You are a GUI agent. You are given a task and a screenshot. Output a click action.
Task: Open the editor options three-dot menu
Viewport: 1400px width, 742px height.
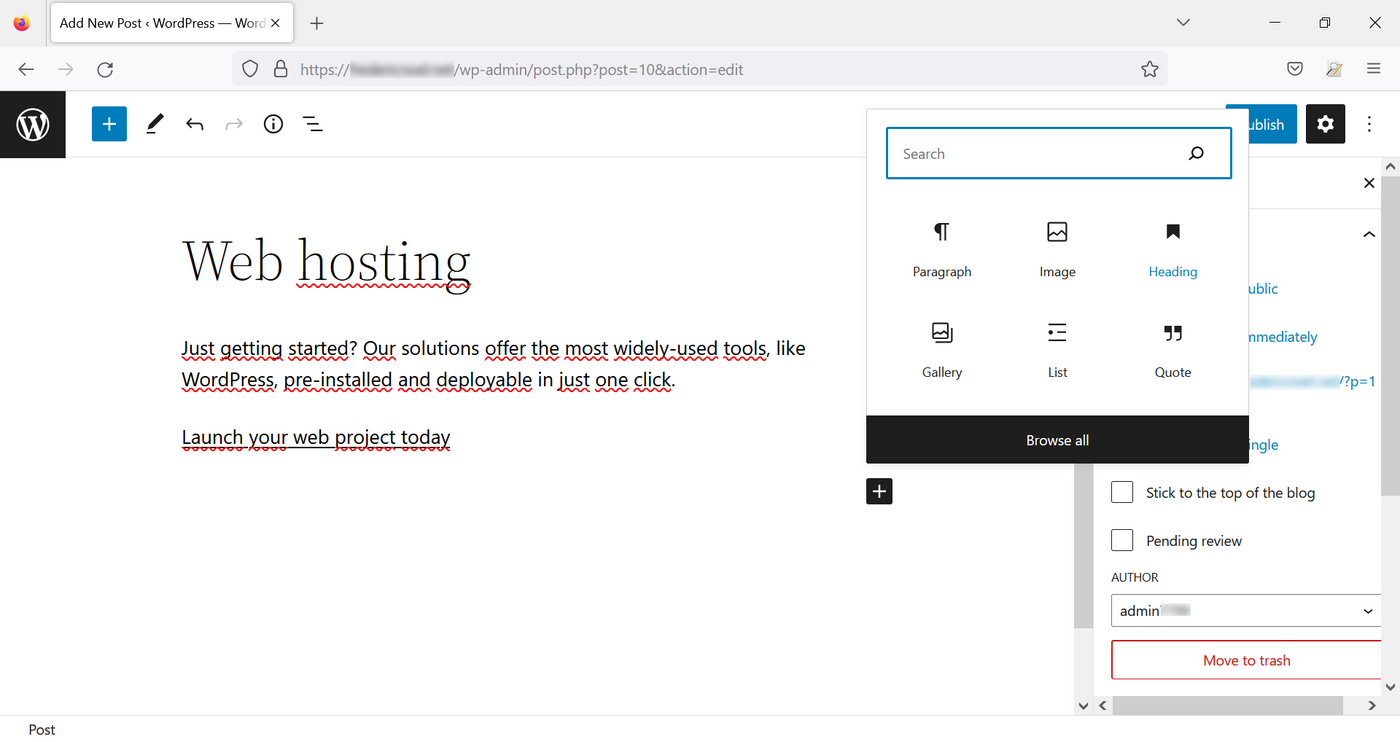1369,123
